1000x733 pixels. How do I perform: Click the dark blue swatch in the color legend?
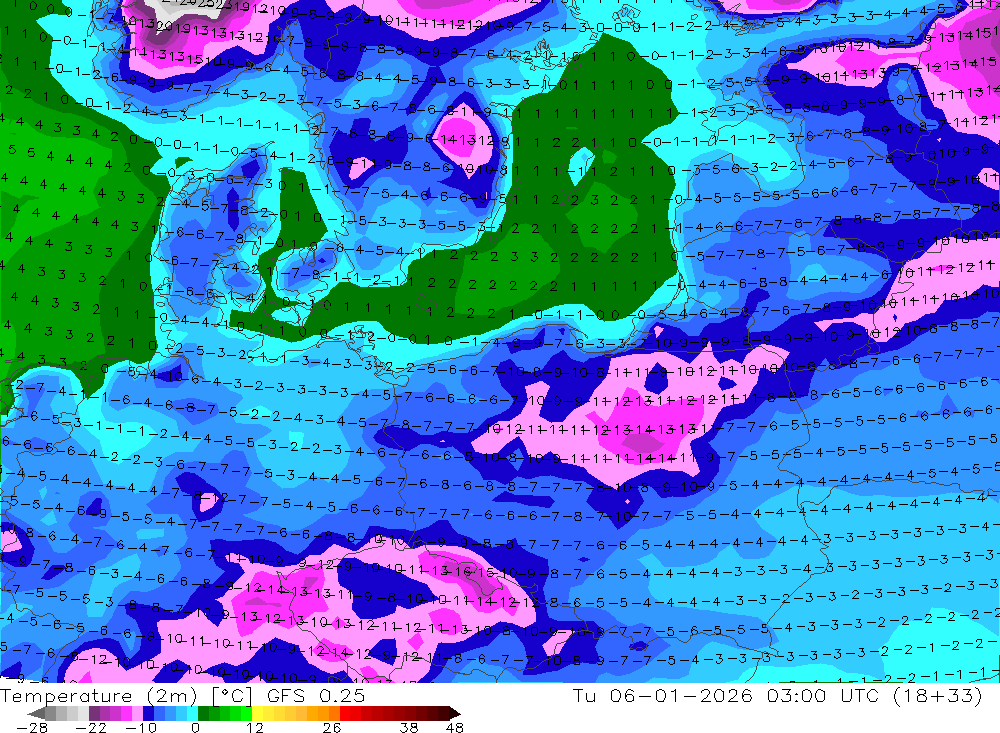148,713
